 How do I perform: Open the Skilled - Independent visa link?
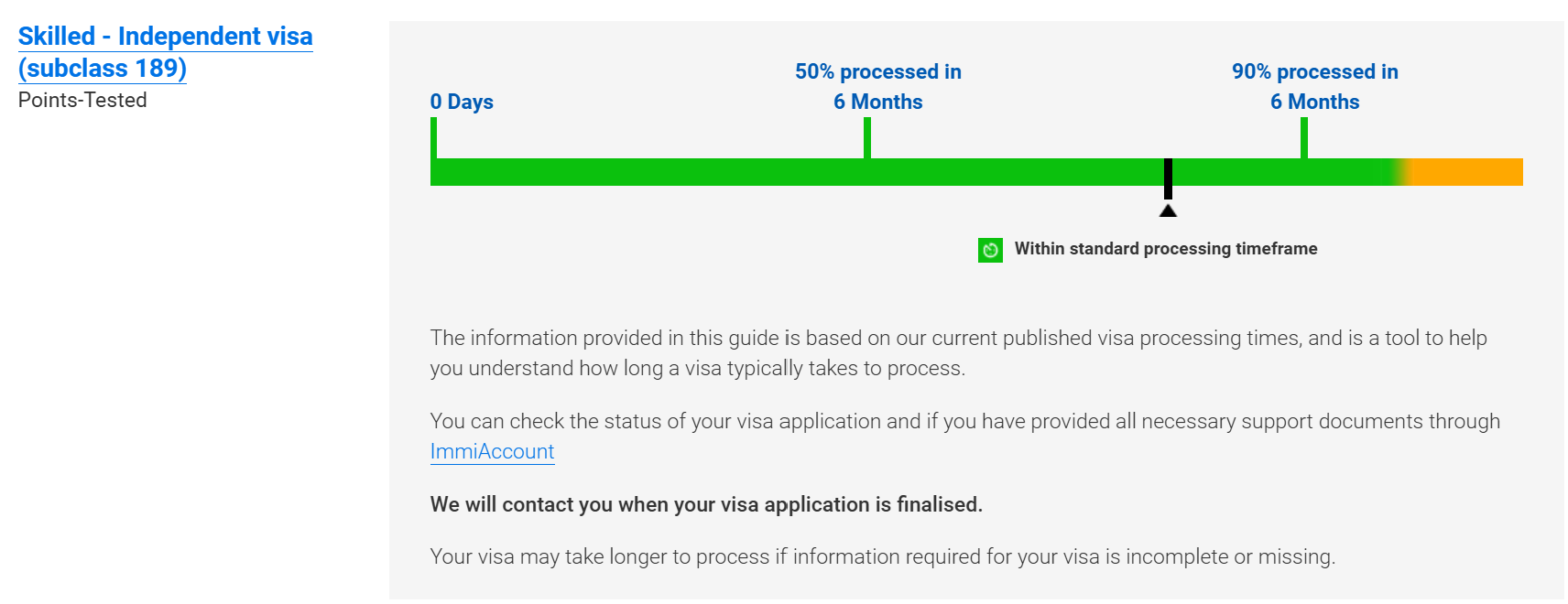pyautogui.click(x=165, y=52)
